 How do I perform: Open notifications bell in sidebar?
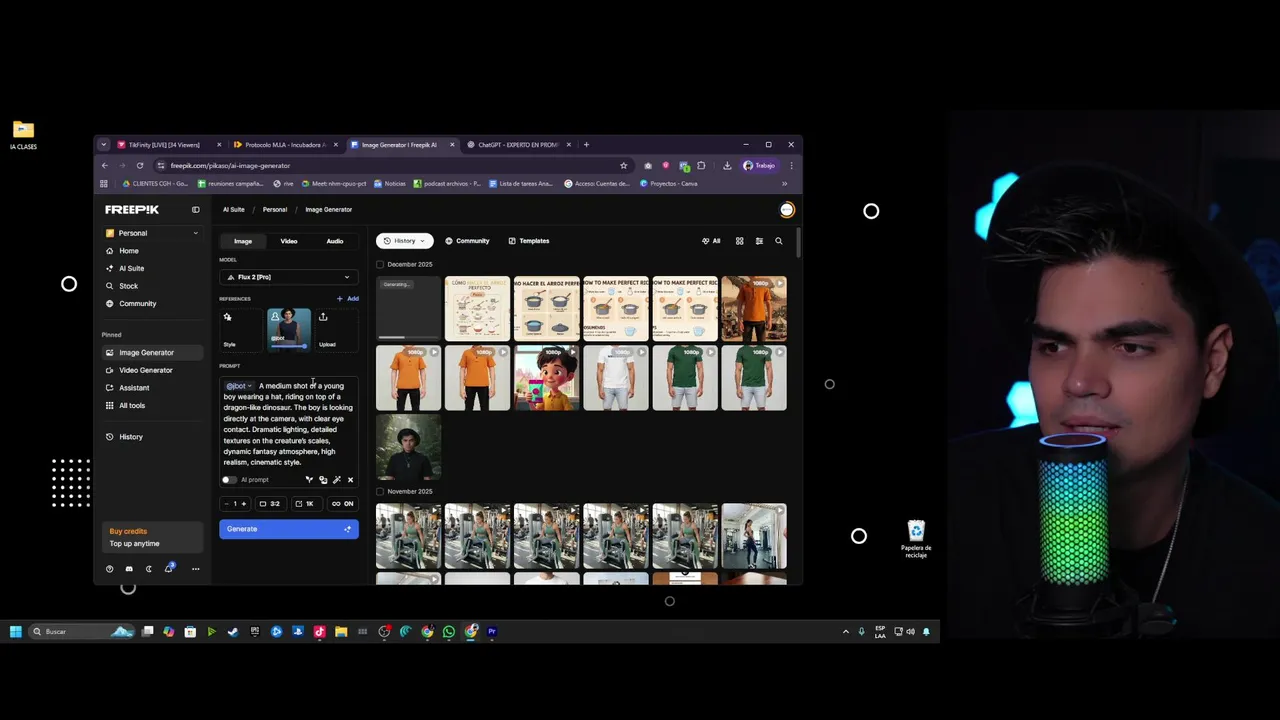pos(169,569)
